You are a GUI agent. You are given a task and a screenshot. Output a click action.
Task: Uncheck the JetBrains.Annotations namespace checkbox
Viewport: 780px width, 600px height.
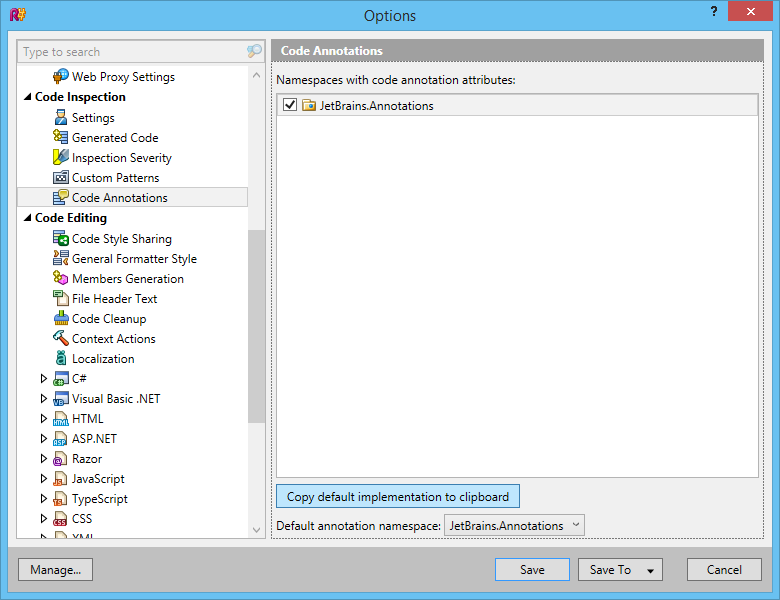(x=290, y=105)
